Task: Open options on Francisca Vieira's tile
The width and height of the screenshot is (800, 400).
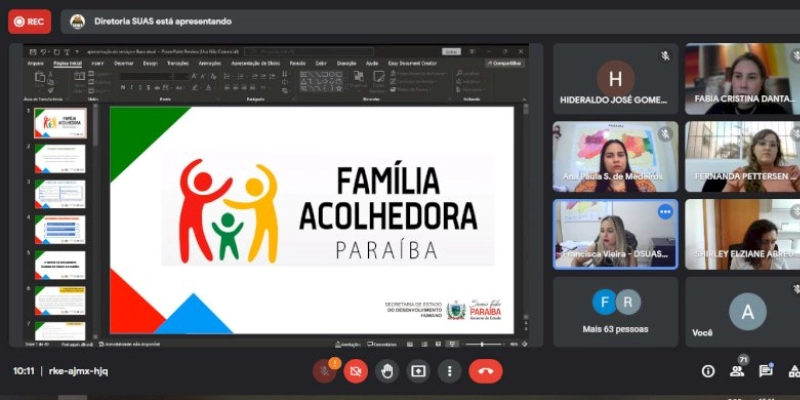Action: click(x=665, y=212)
